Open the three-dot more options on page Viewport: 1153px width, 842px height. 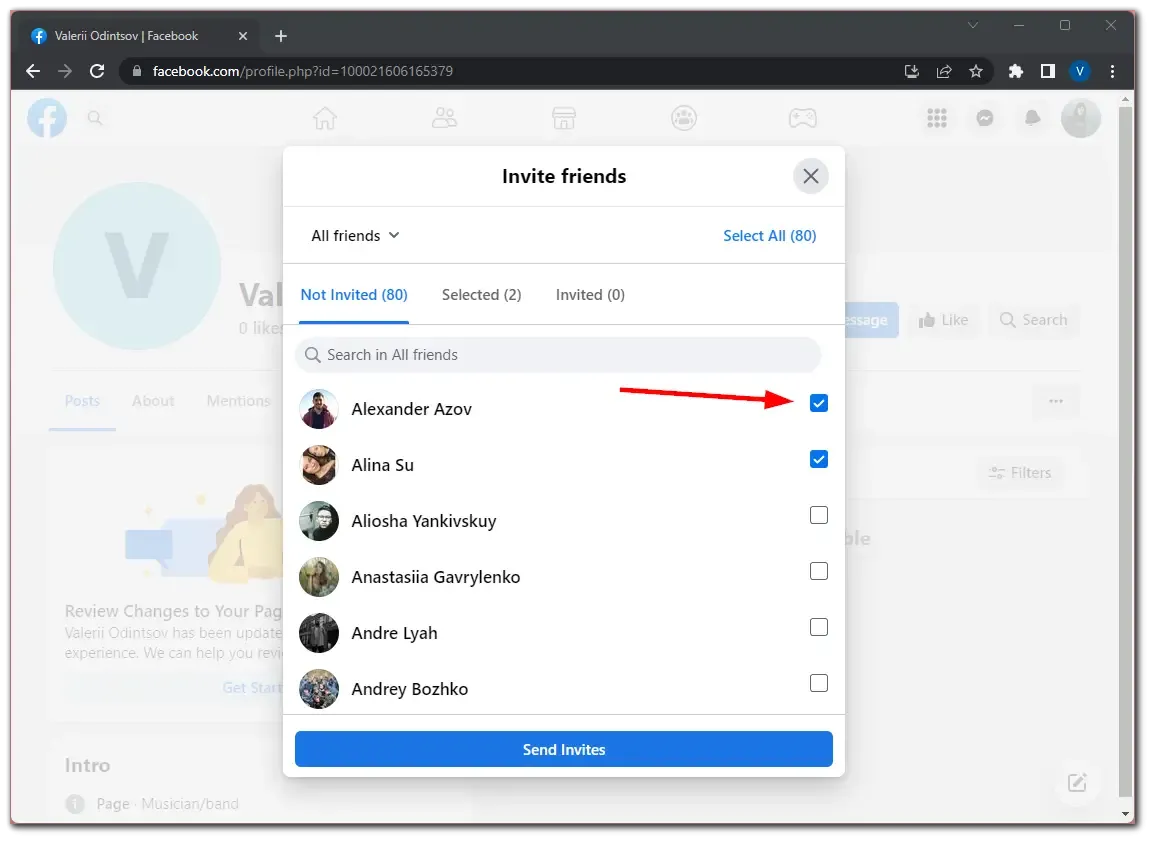(1055, 402)
